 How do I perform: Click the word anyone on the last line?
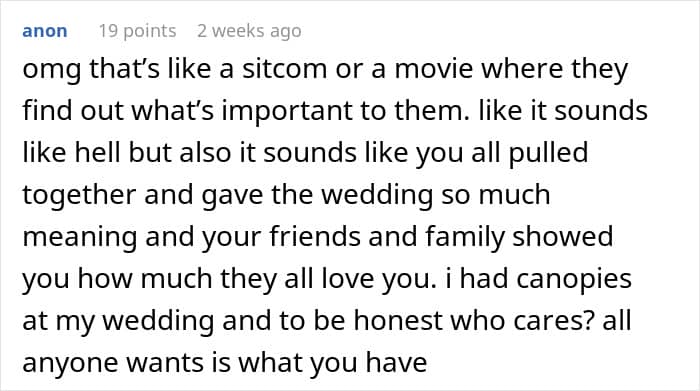point(70,364)
